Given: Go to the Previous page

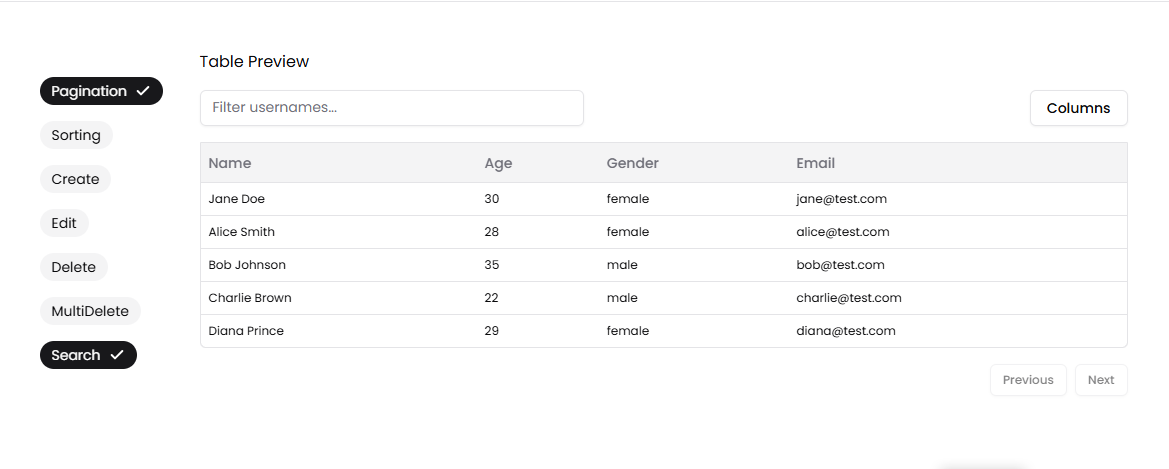Looking at the screenshot, I should 1027,380.
